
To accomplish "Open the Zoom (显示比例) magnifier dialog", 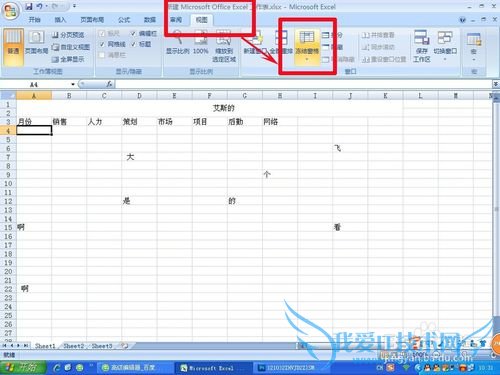I will 178,42.
